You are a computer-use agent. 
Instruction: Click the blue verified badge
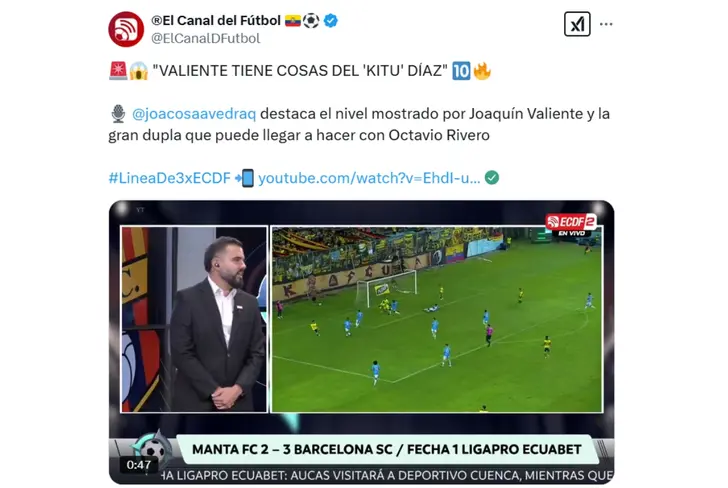coord(331,21)
